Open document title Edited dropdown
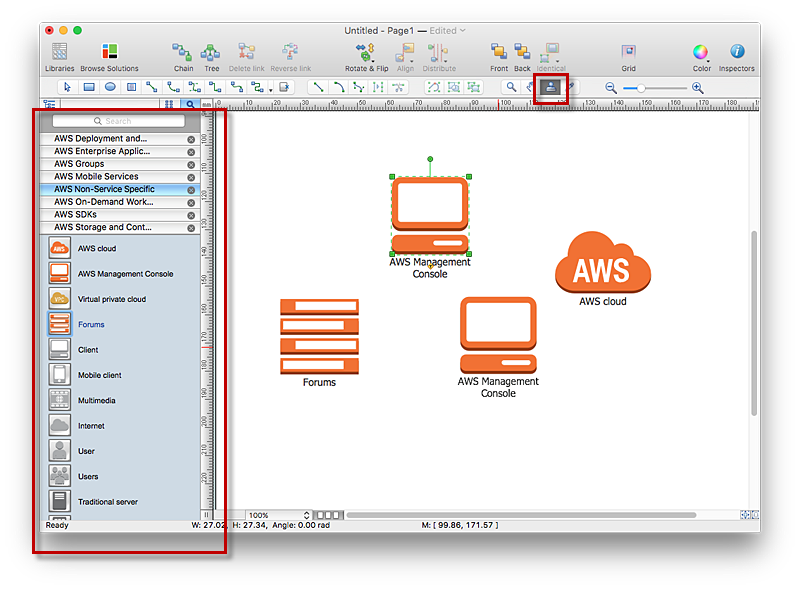The image size is (800, 589). click(447, 31)
